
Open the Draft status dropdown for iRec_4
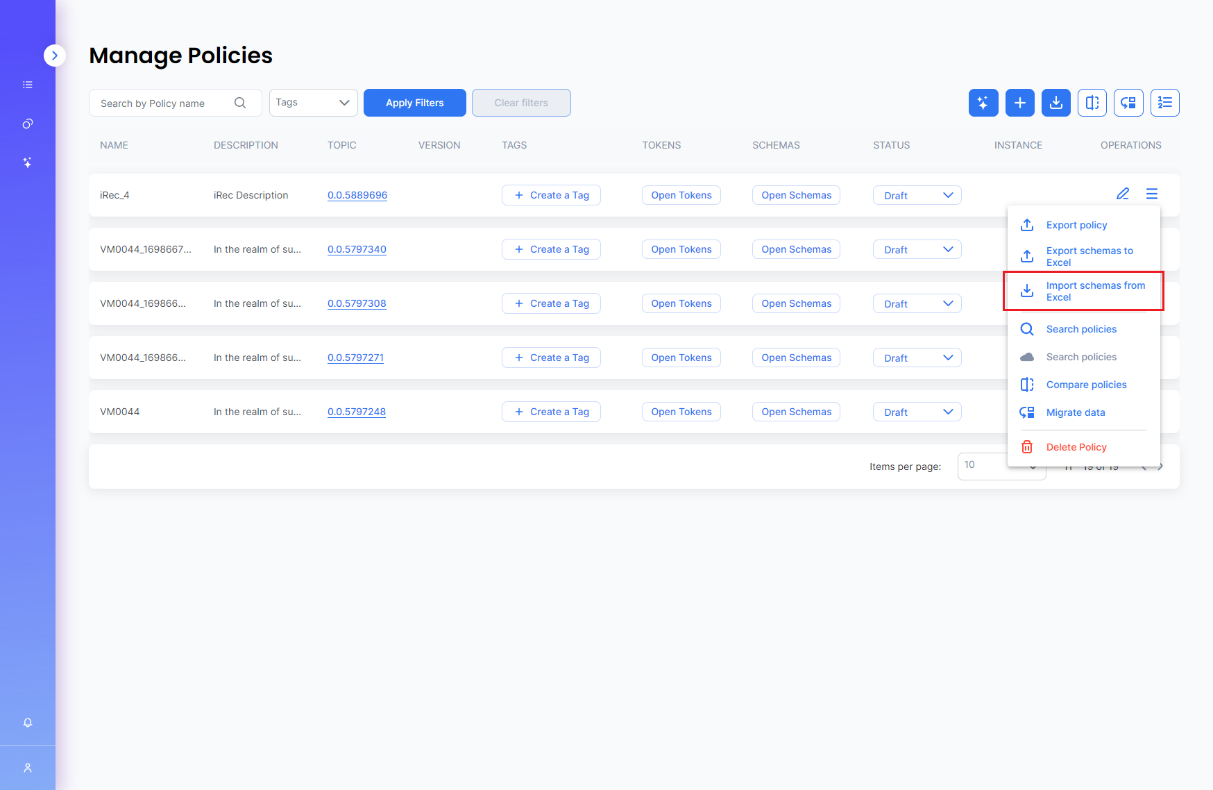[916, 195]
